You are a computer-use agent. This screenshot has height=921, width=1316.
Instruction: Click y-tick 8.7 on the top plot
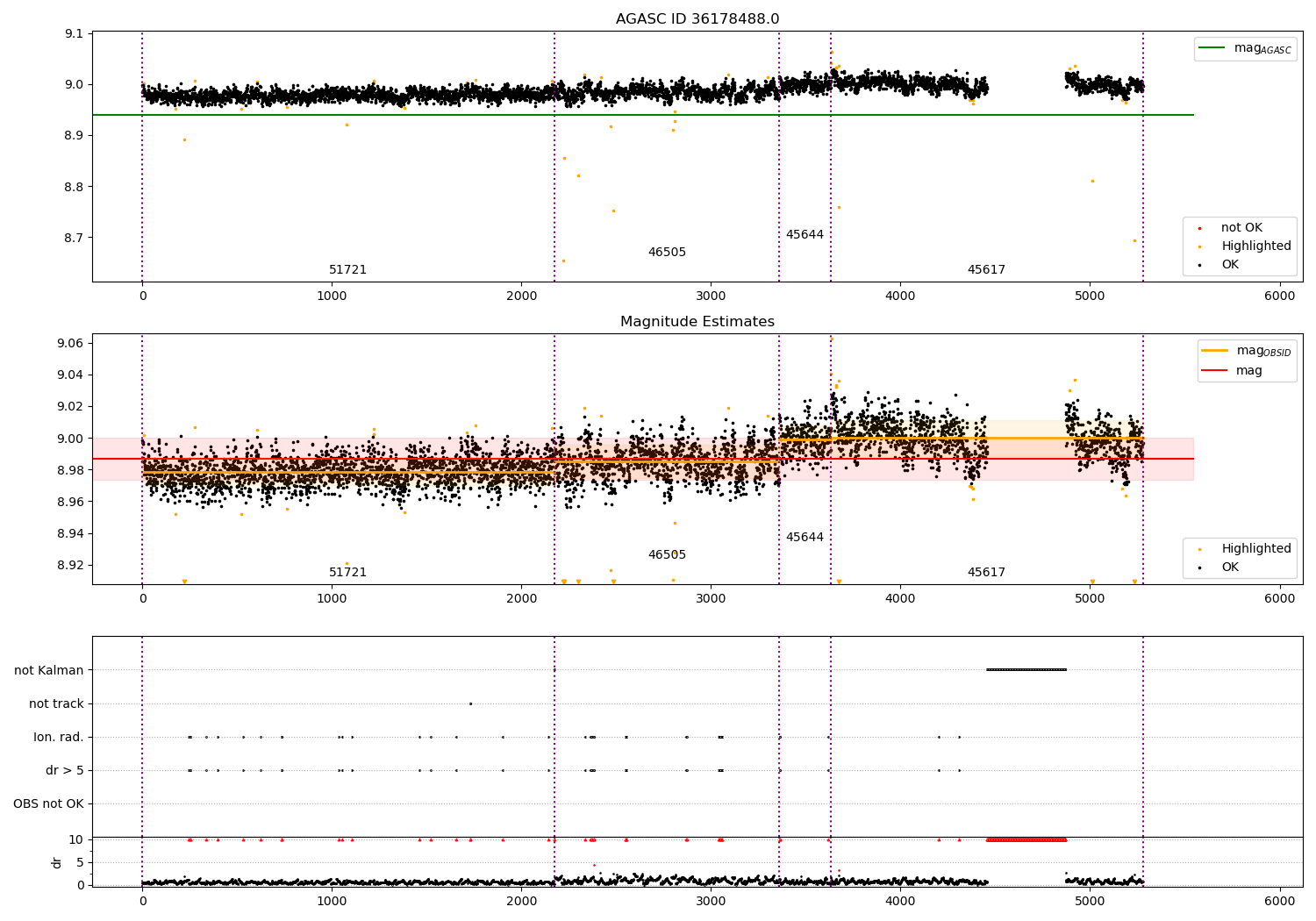[x=74, y=238]
